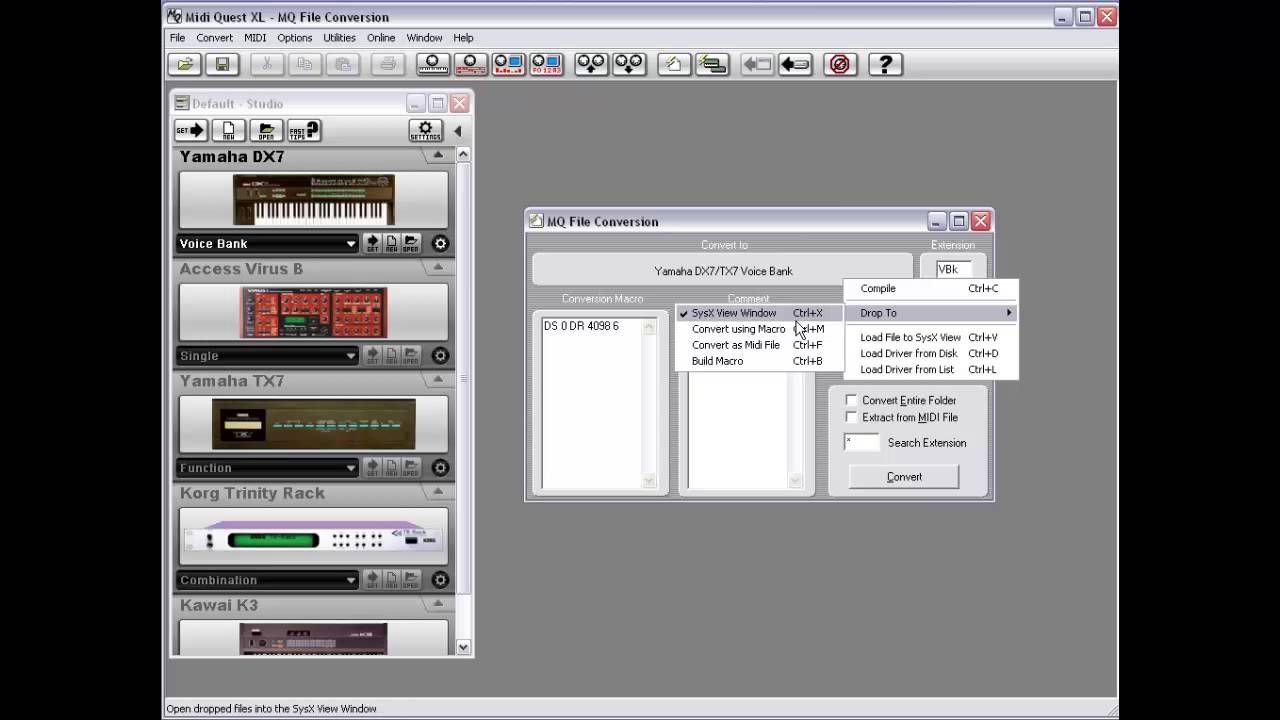Click the Access Virus B thumbnail

314,312
